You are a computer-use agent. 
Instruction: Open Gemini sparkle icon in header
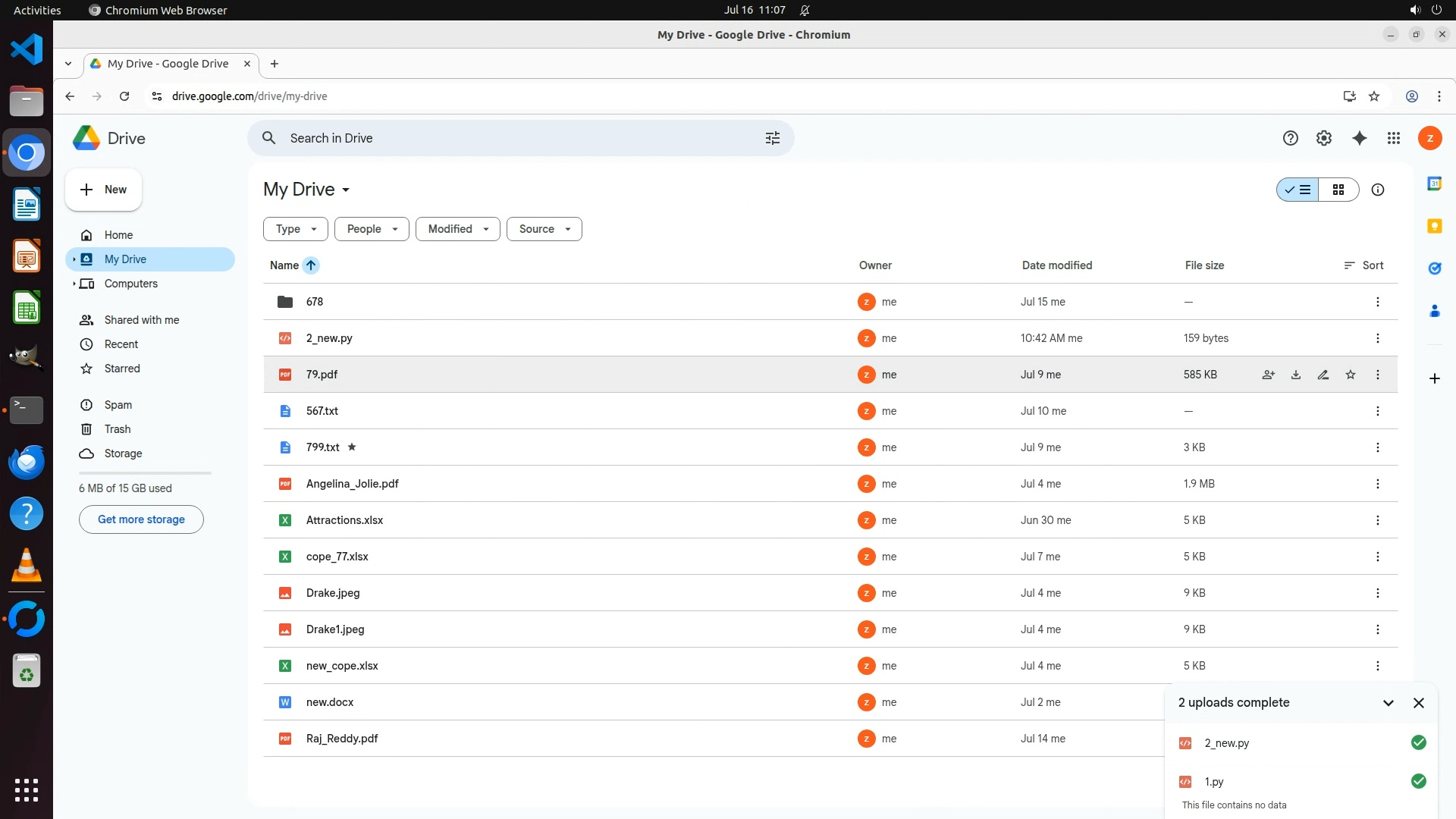[1360, 138]
